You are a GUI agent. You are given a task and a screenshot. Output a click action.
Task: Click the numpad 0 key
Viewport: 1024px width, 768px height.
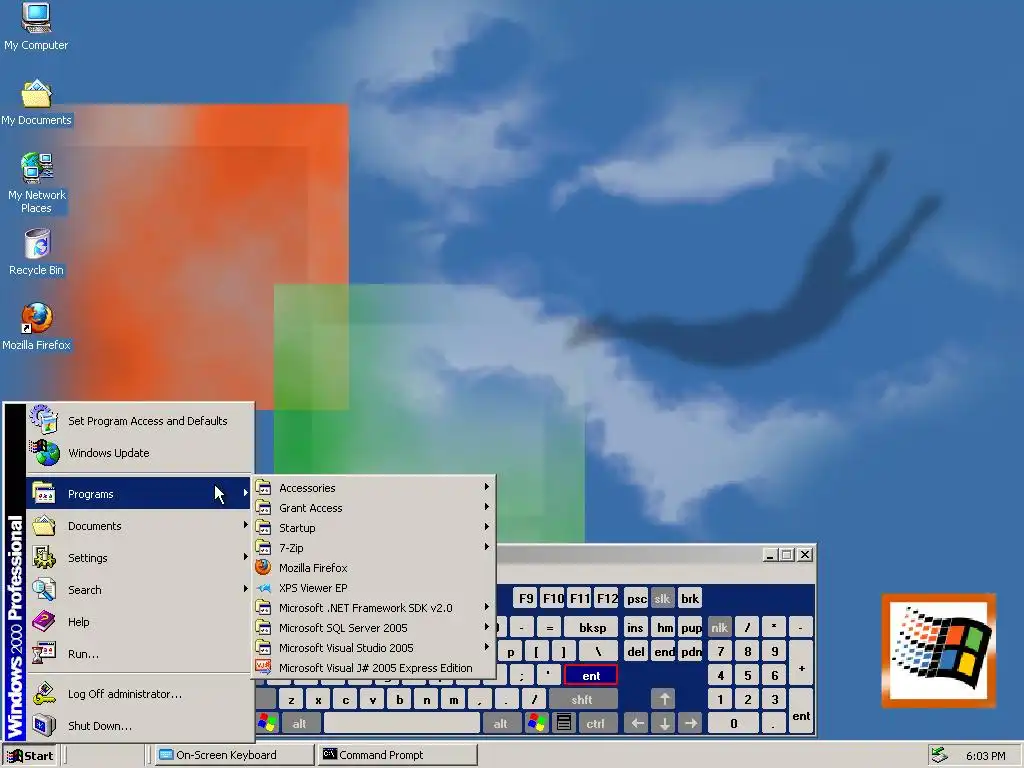[x=733, y=723]
